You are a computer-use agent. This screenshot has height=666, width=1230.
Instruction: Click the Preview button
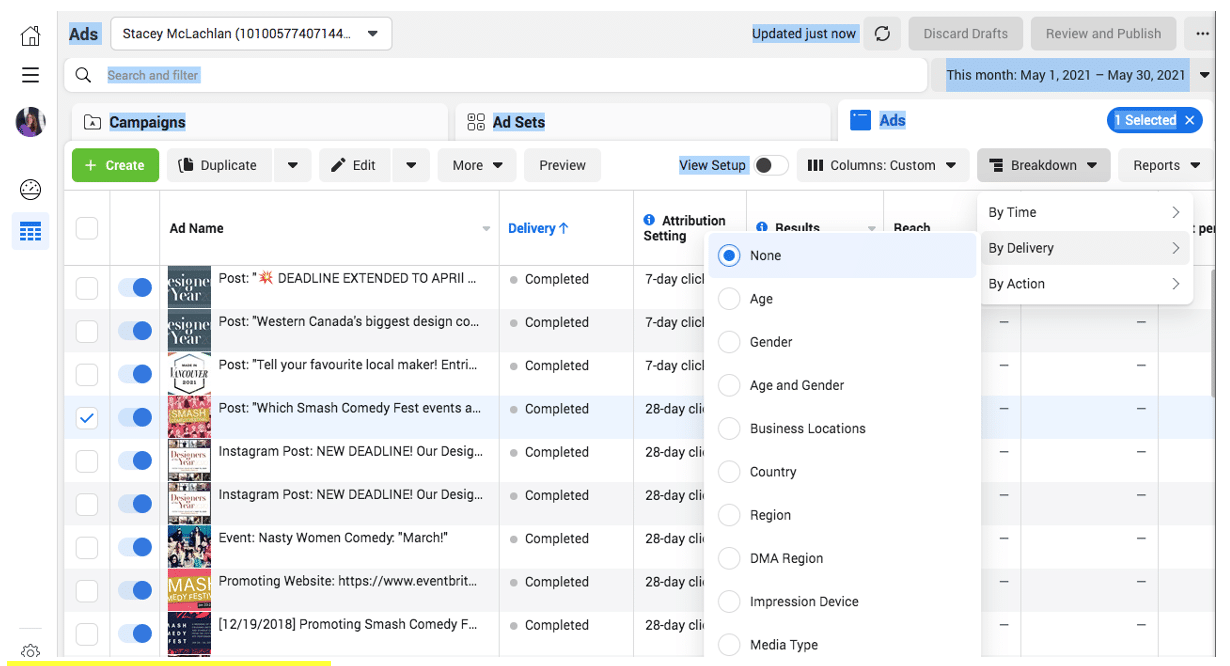tap(562, 166)
